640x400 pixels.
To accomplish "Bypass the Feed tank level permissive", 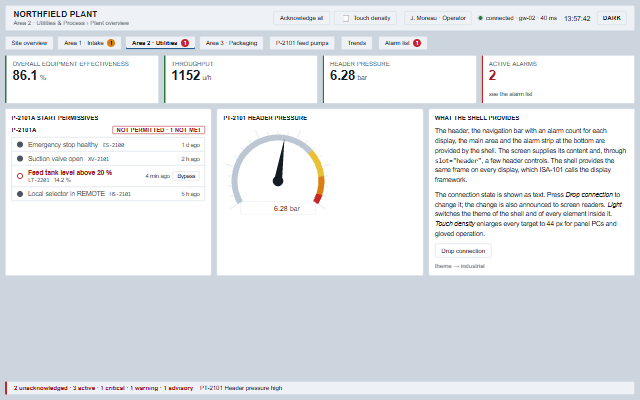I will [x=186, y=176].
